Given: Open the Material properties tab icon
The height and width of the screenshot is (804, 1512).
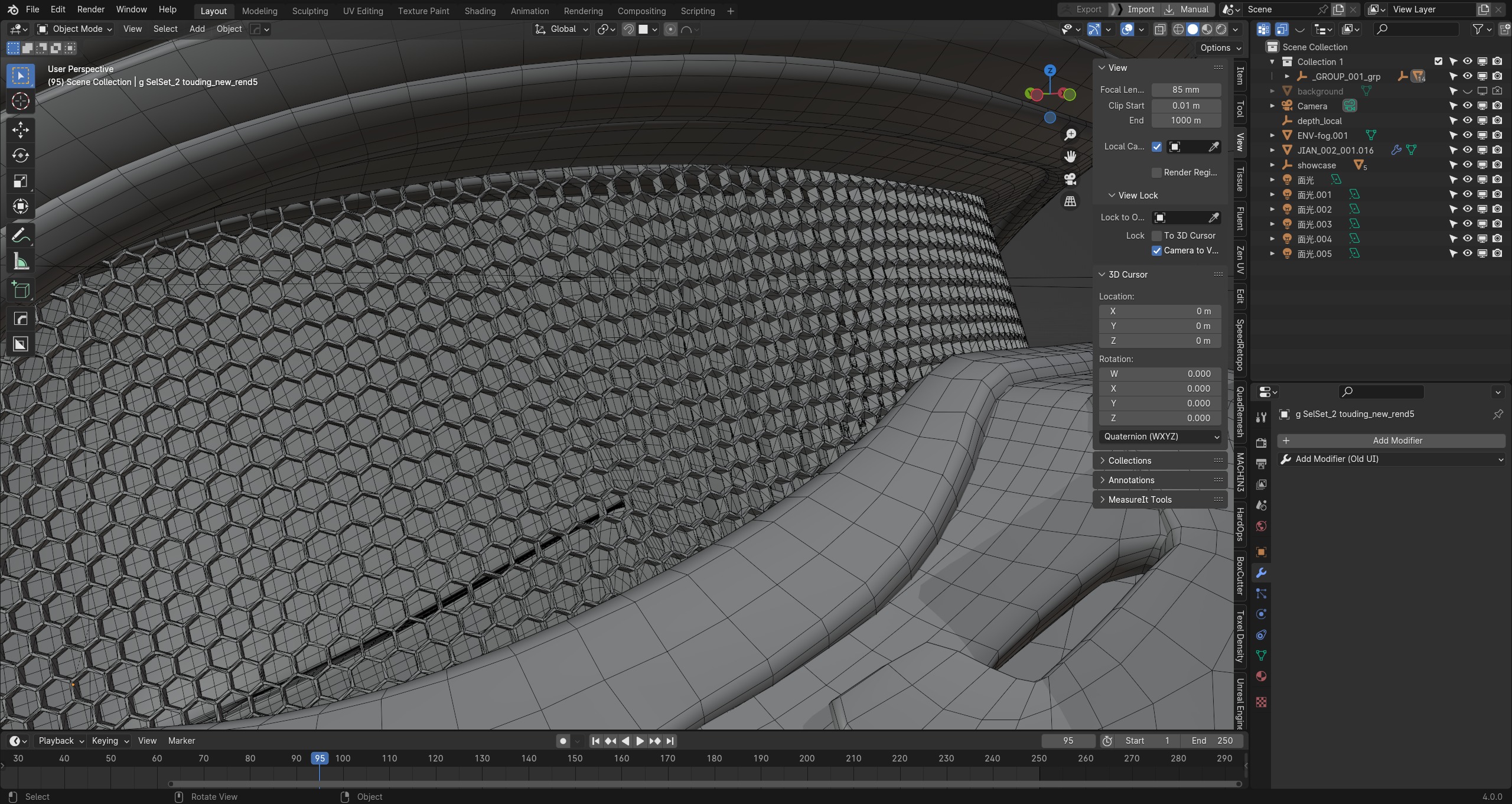Looking at the screenshot, I should pos(1261,676).
